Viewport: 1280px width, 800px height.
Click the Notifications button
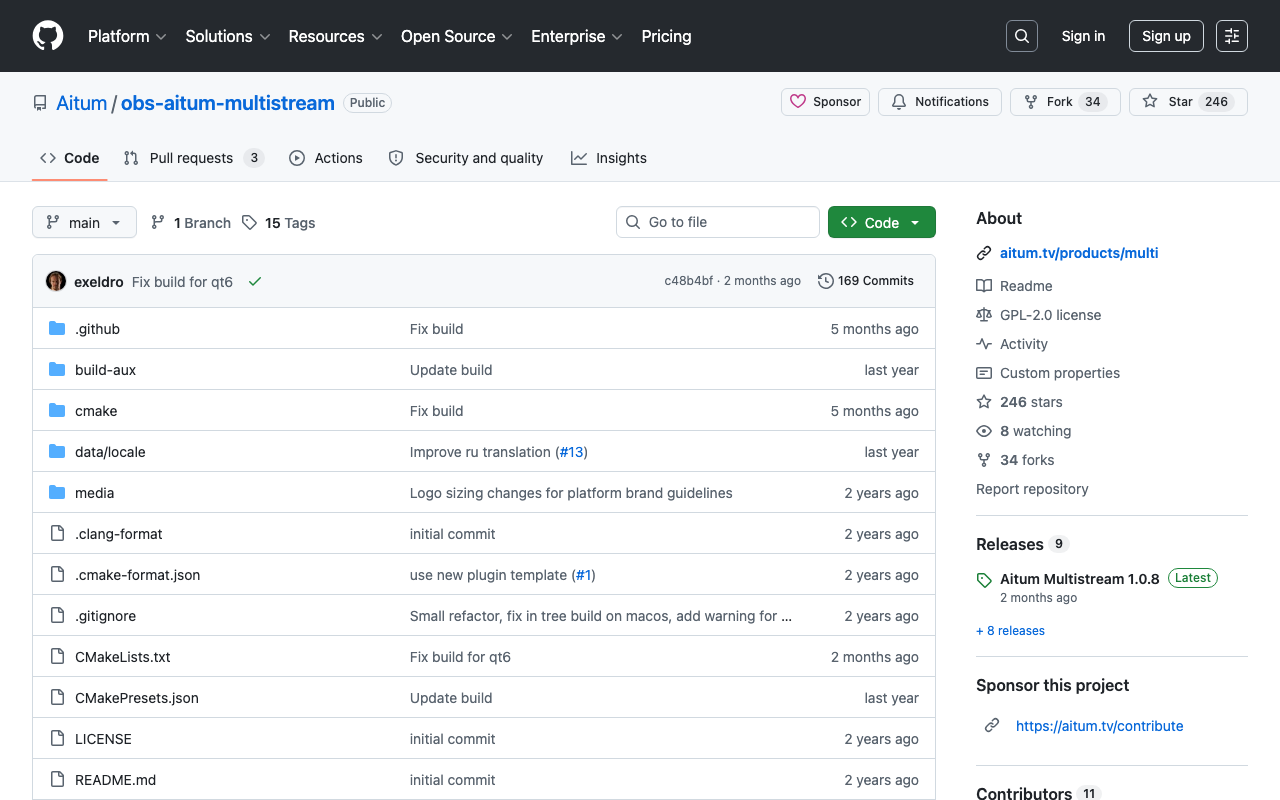point(940,102)
